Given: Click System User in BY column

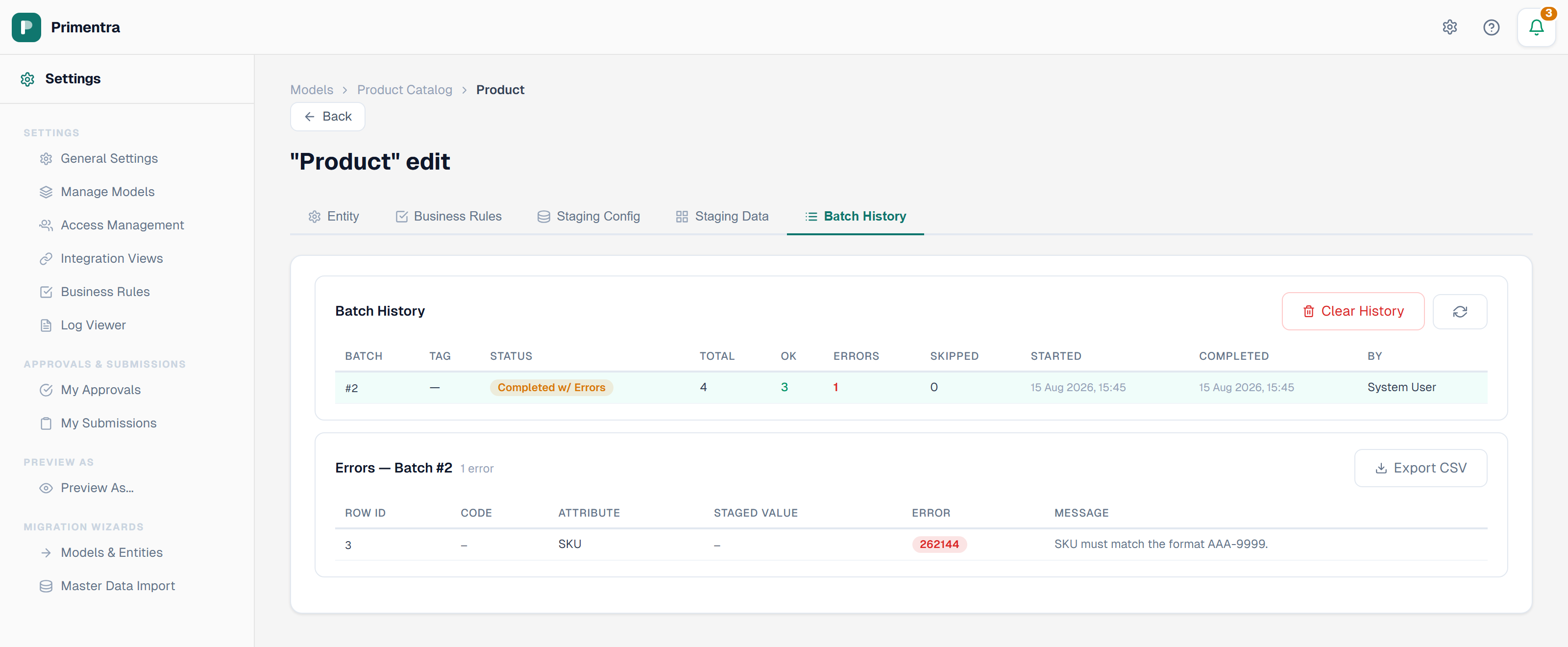Looking at the screenshot, I should click(x=1401, y=388).
